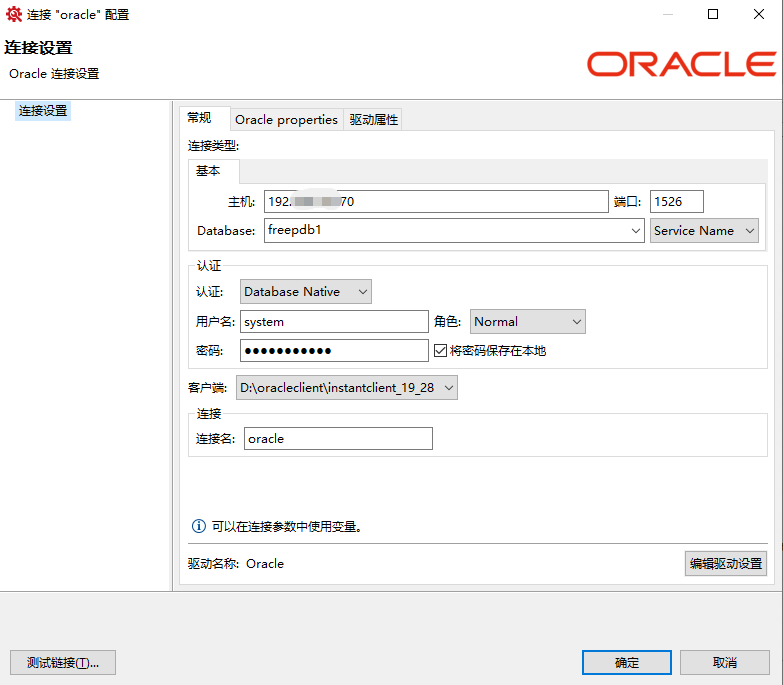Click the 测试链接 button
Viewport: 783px width, 685px height.
tap(63, 662)
